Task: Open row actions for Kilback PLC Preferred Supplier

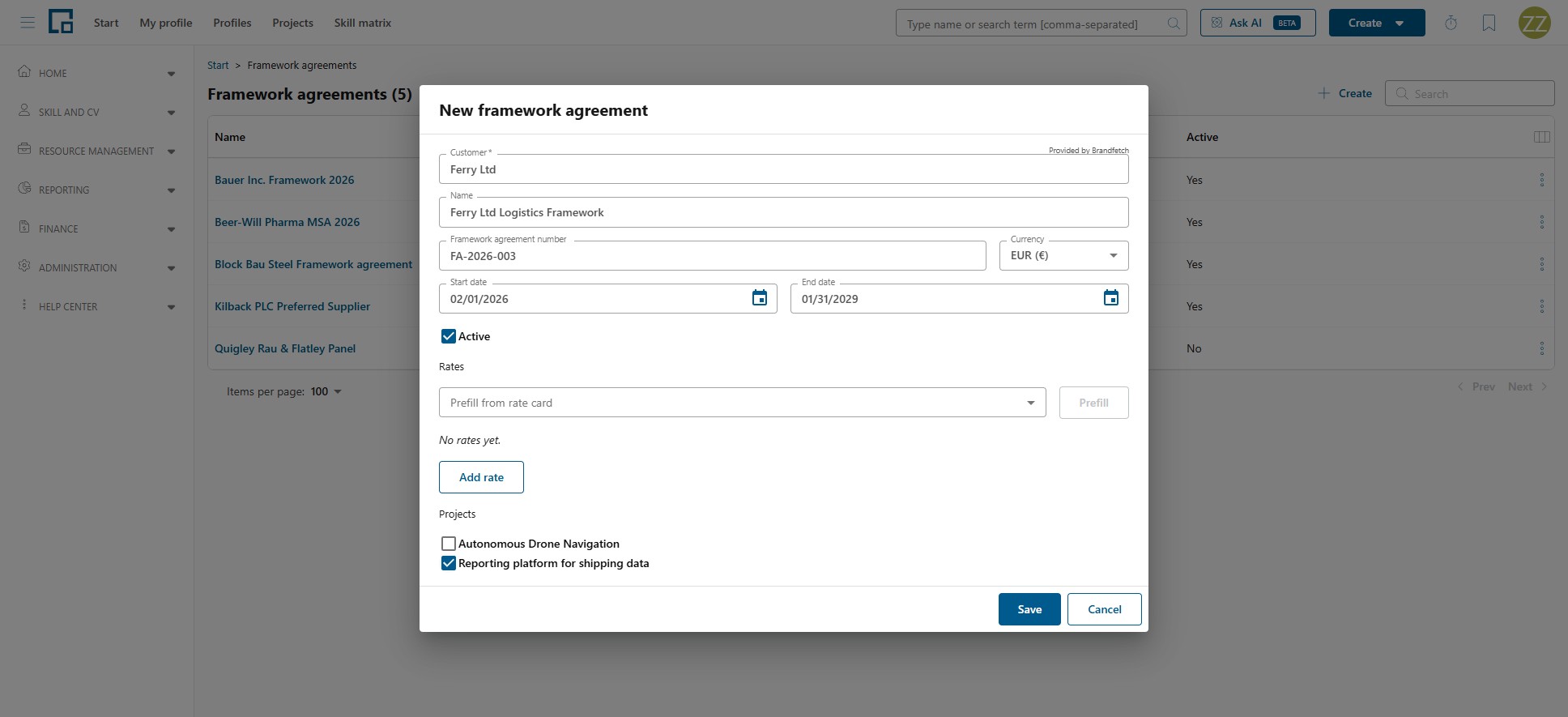Action: pos(1541,306)
